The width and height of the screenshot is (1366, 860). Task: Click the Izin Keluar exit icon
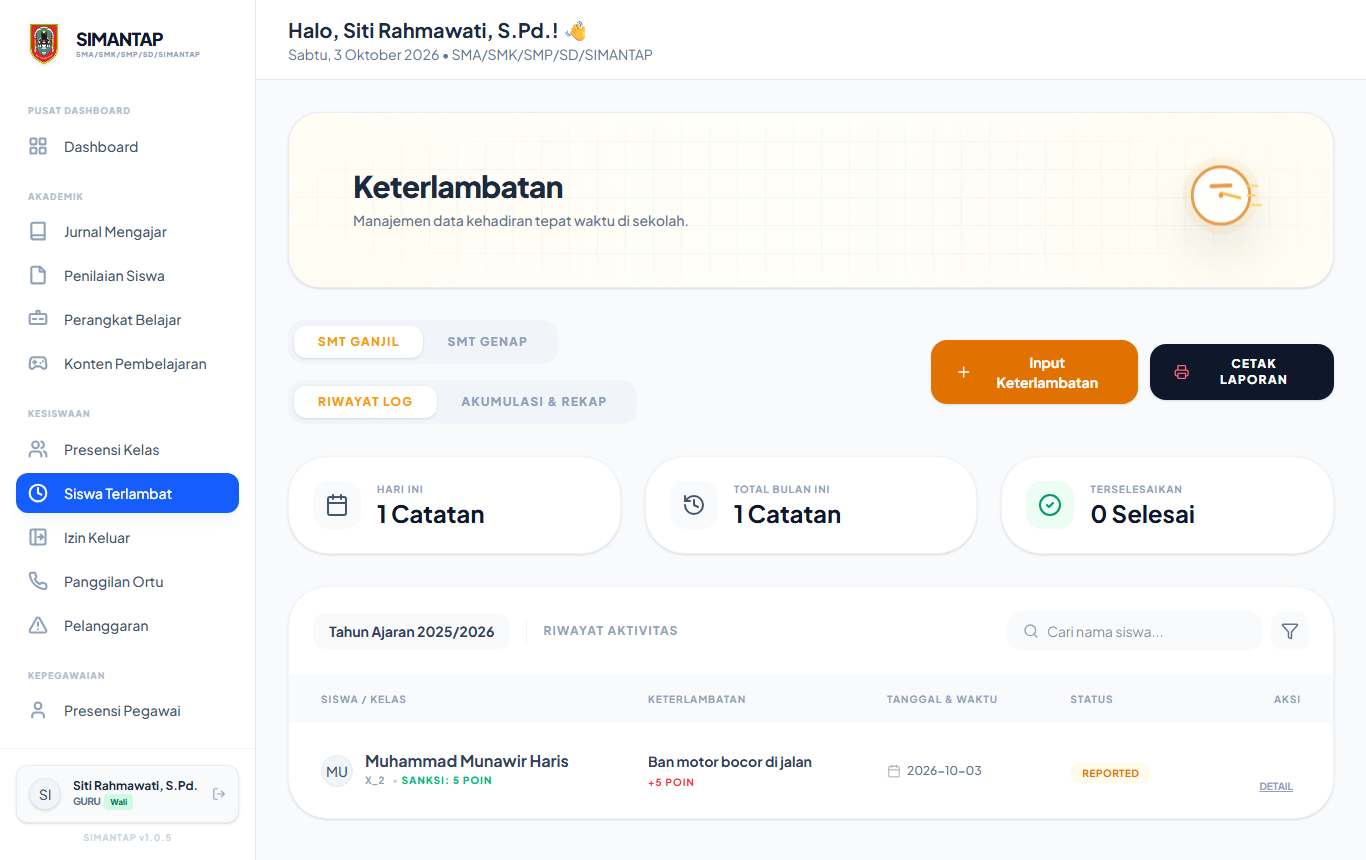[38, 538]
